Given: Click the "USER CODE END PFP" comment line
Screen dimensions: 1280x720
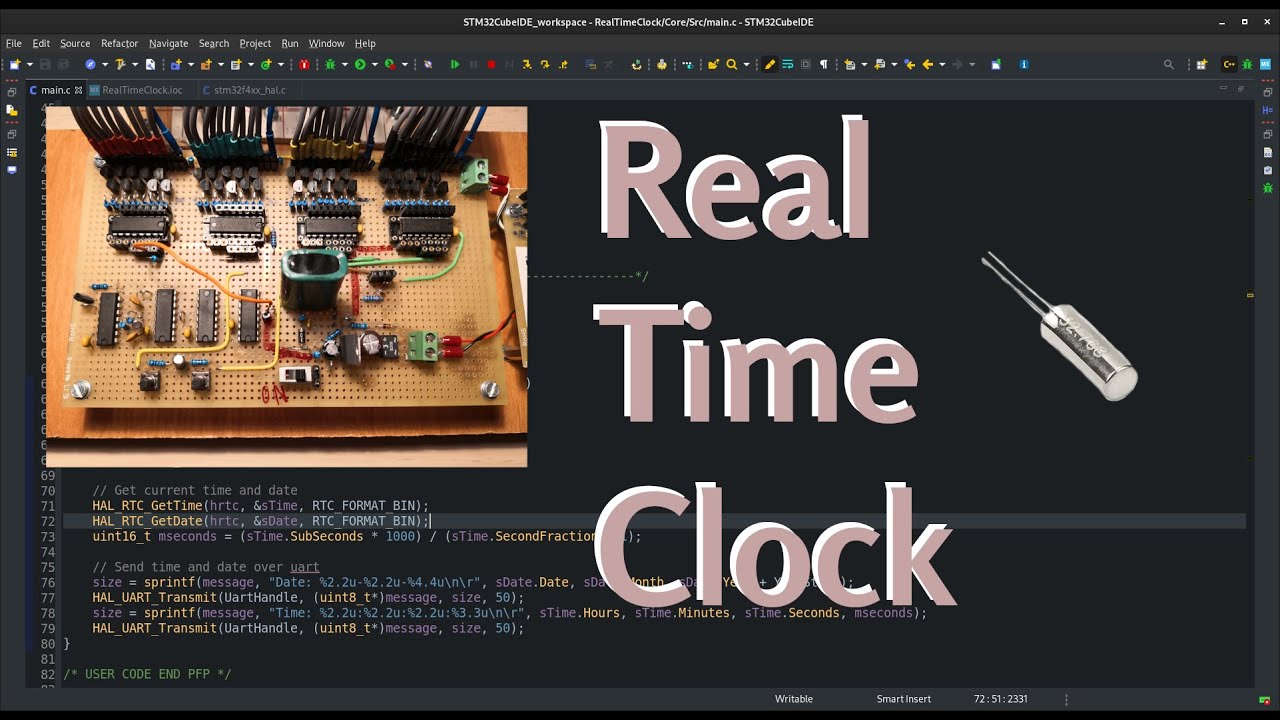Looking at the screenshot, I should 147,674.
